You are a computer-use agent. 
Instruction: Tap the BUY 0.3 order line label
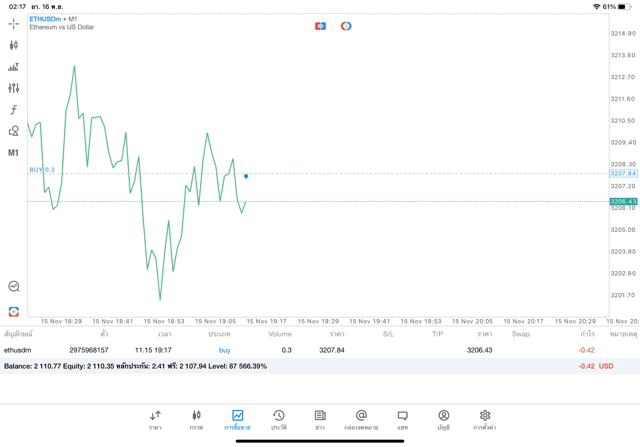click(42, 170)
